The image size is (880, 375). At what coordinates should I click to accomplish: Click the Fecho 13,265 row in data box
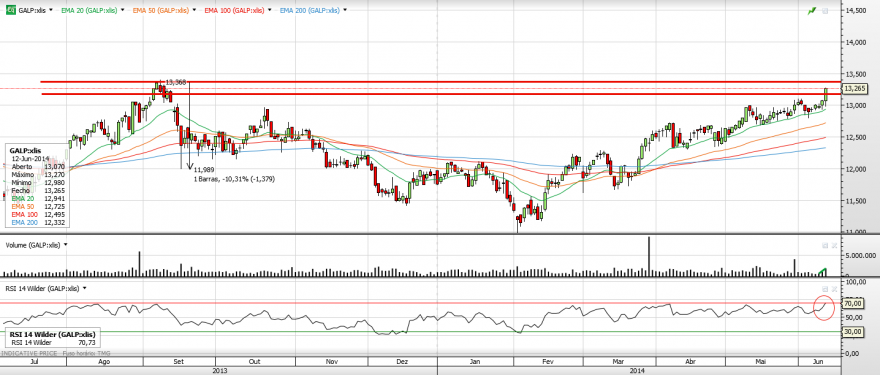(x=38, y=191)
